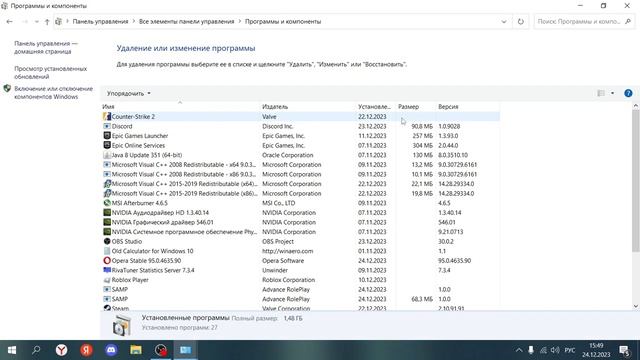Open Панель управления домашняя страница link

tap(46, 47)
